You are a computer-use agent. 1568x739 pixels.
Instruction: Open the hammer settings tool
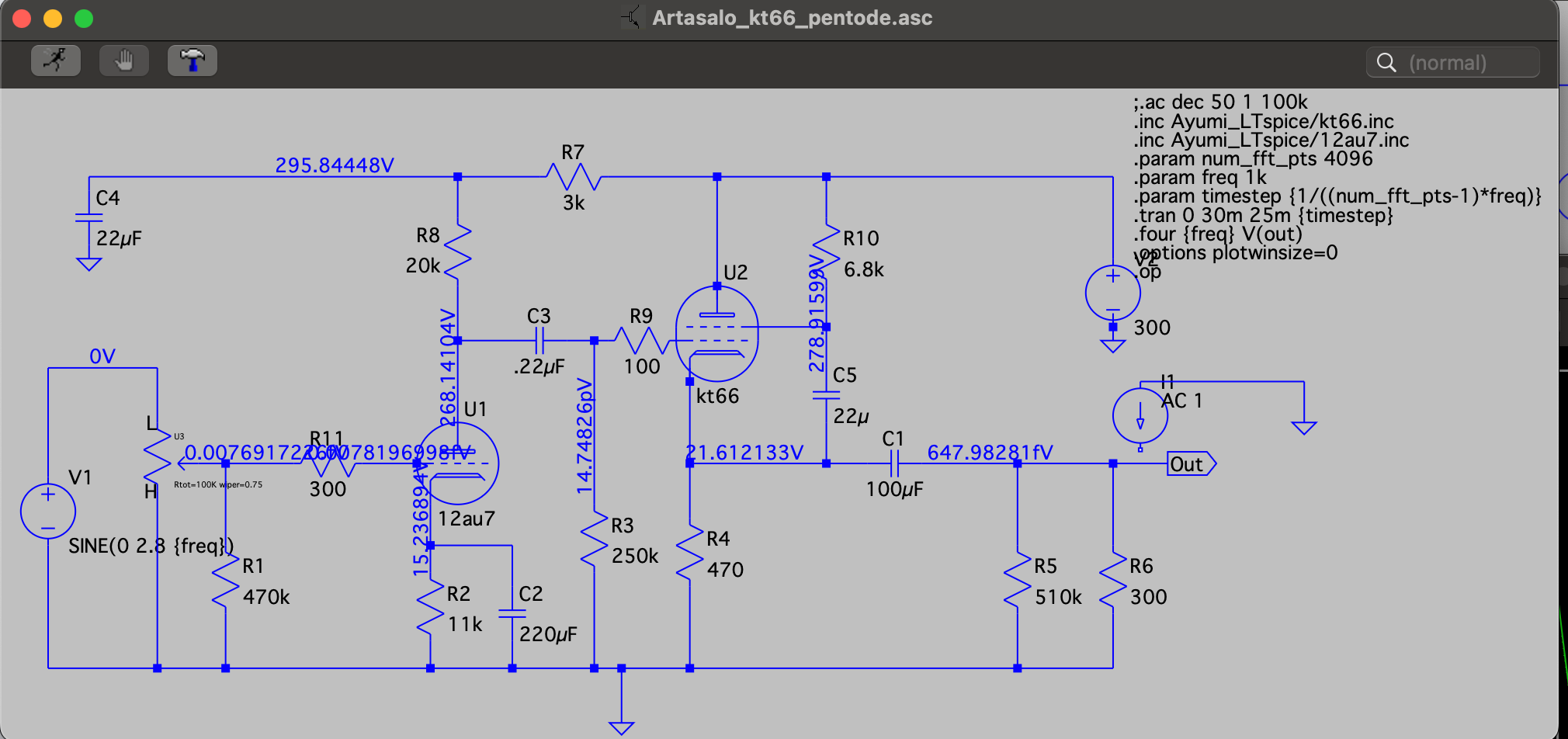point(193,61)
